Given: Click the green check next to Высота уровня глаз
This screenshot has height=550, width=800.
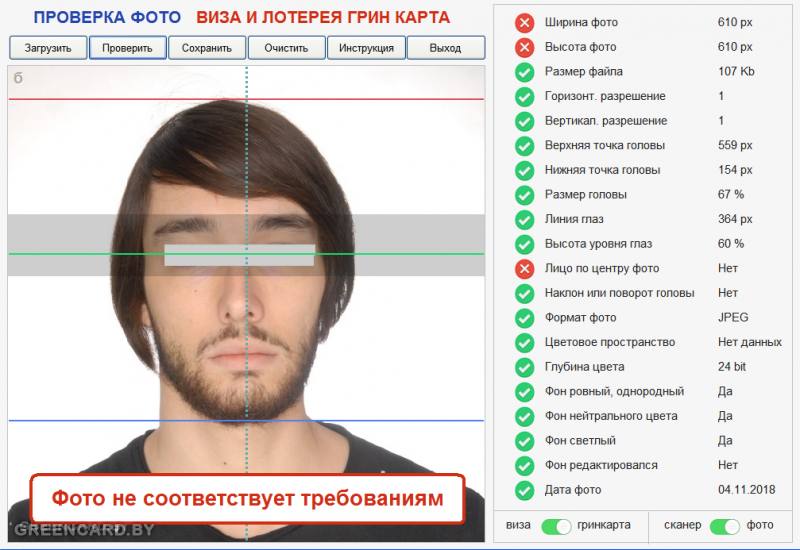Looking at the screenshot, I should tap(524, 244).
